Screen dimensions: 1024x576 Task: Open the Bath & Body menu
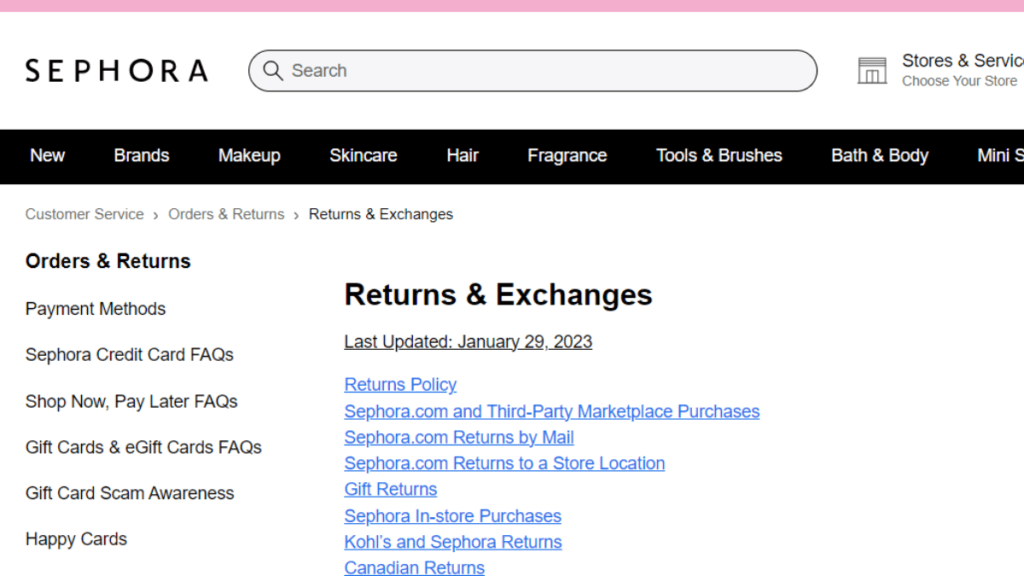880,156
